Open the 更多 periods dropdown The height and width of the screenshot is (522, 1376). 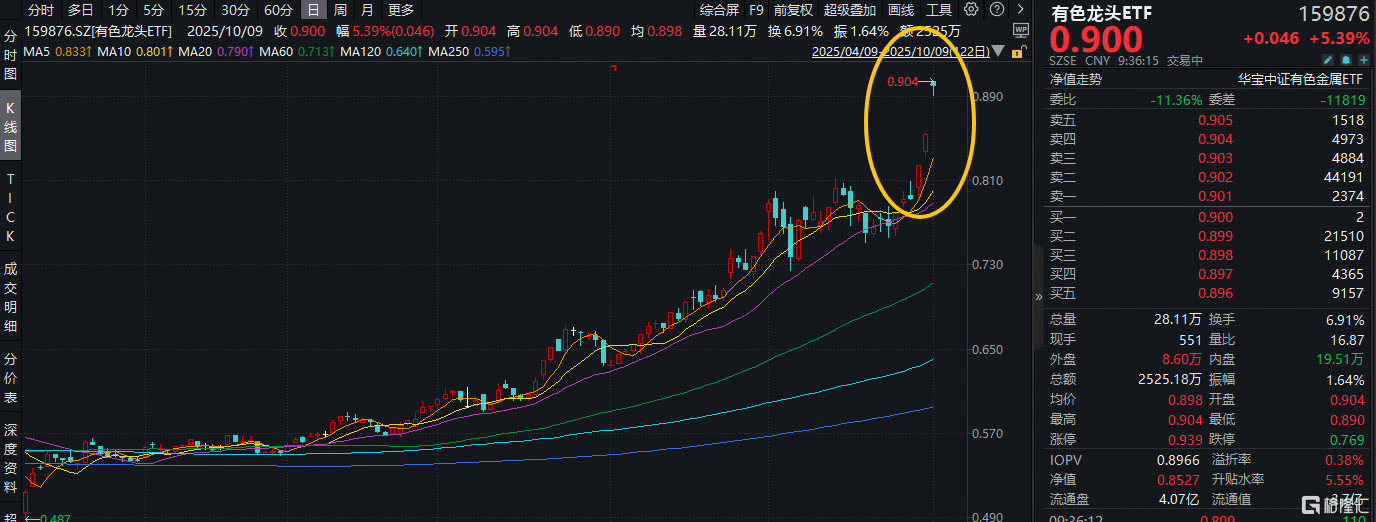point(400,11)
